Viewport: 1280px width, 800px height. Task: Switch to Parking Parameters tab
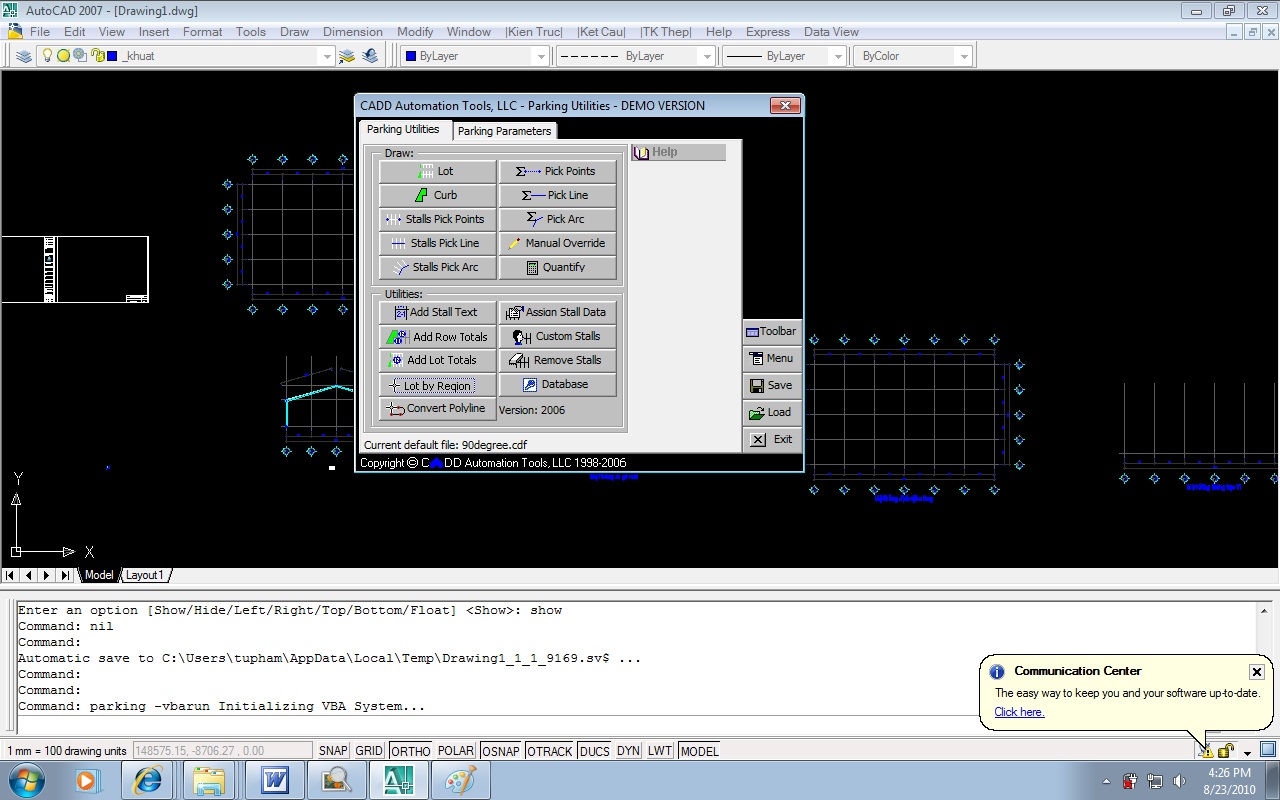tap(504, 131)
